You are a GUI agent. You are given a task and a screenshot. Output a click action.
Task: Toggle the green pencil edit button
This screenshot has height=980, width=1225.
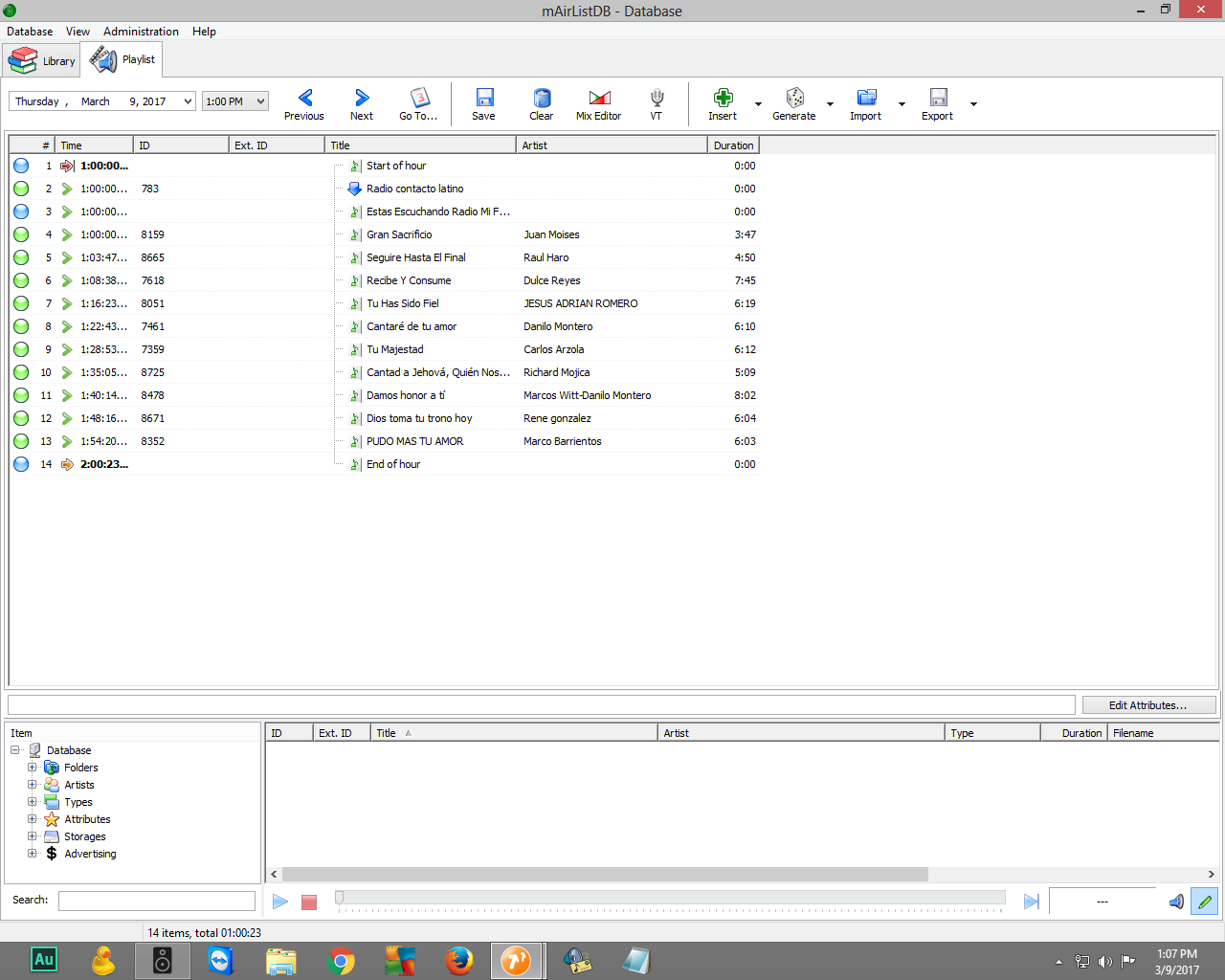[x=1205, y=902]
